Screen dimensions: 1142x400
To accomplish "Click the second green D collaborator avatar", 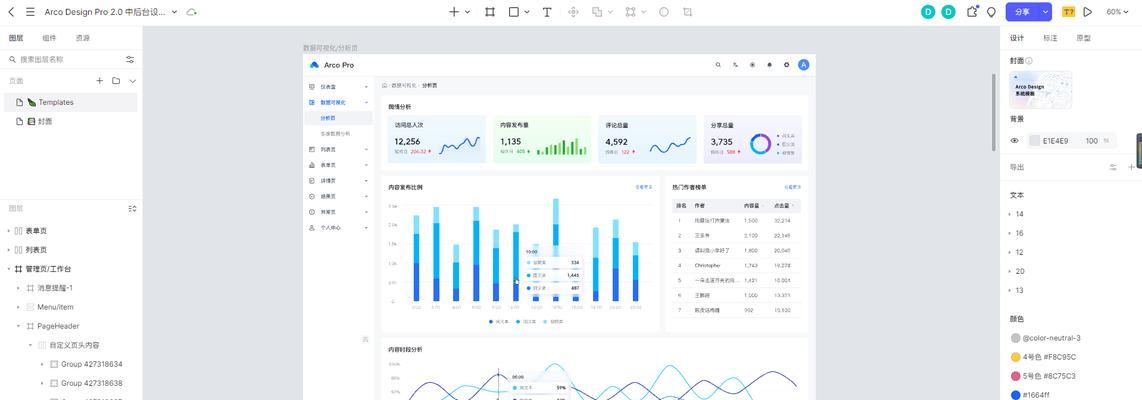I will [948, 12].
